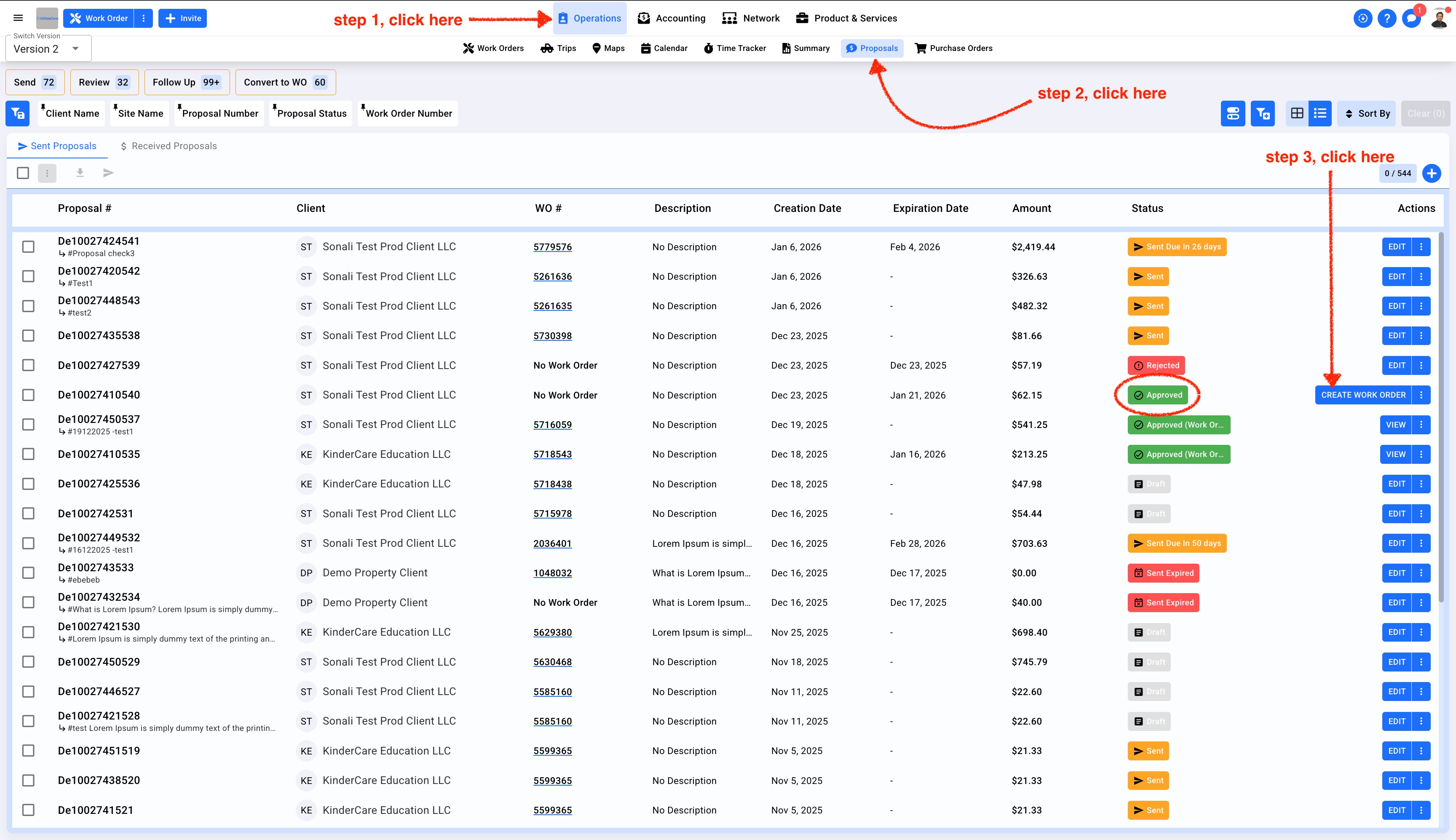
Task: Click the download icon above table
Action: (x=80, y=172)
